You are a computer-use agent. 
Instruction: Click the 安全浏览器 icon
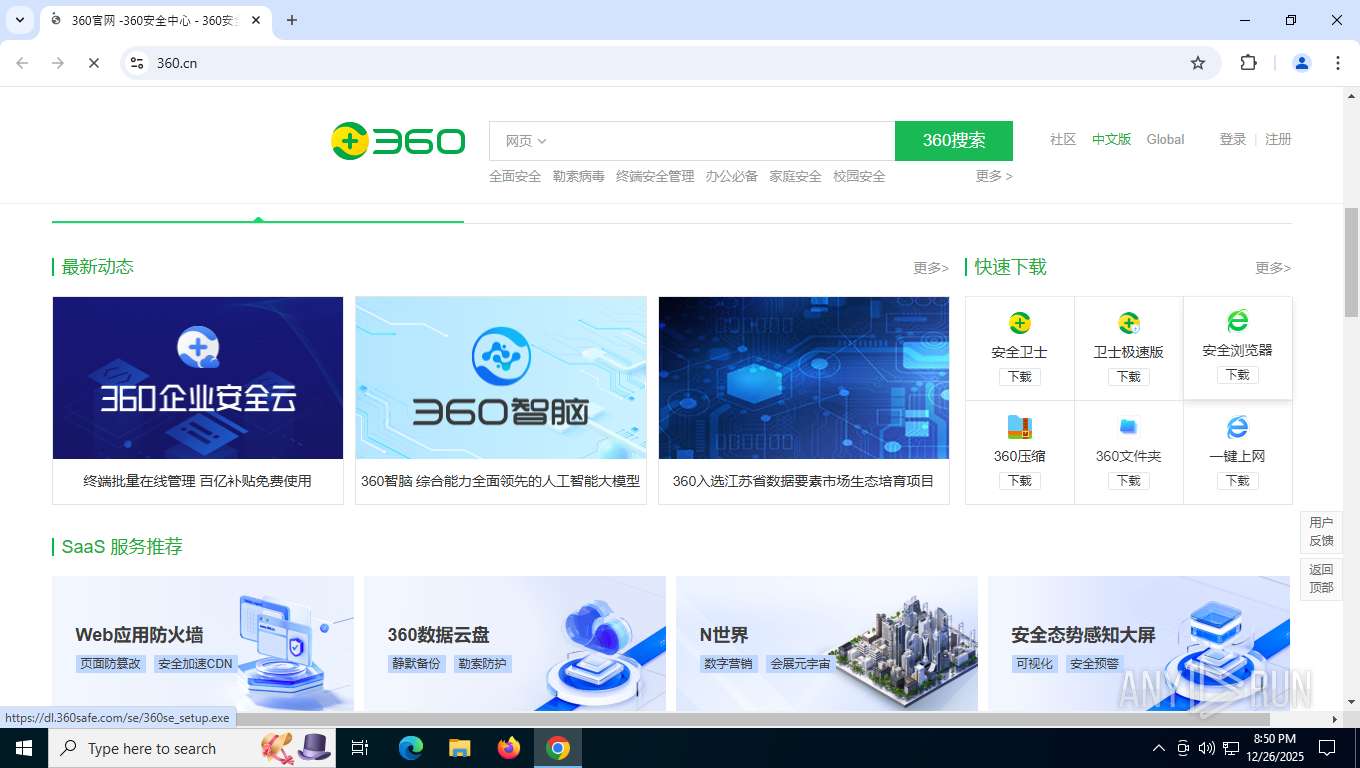(x=1237, y=321)
